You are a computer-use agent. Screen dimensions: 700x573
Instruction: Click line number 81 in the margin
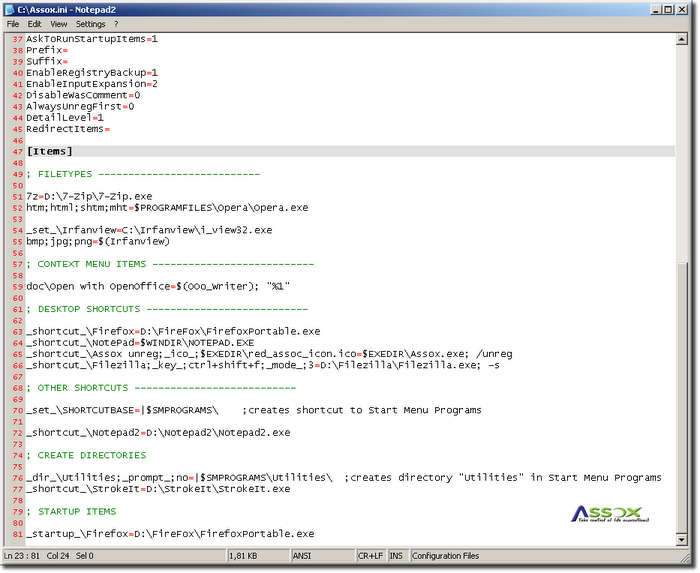click(x=17, y=534)
